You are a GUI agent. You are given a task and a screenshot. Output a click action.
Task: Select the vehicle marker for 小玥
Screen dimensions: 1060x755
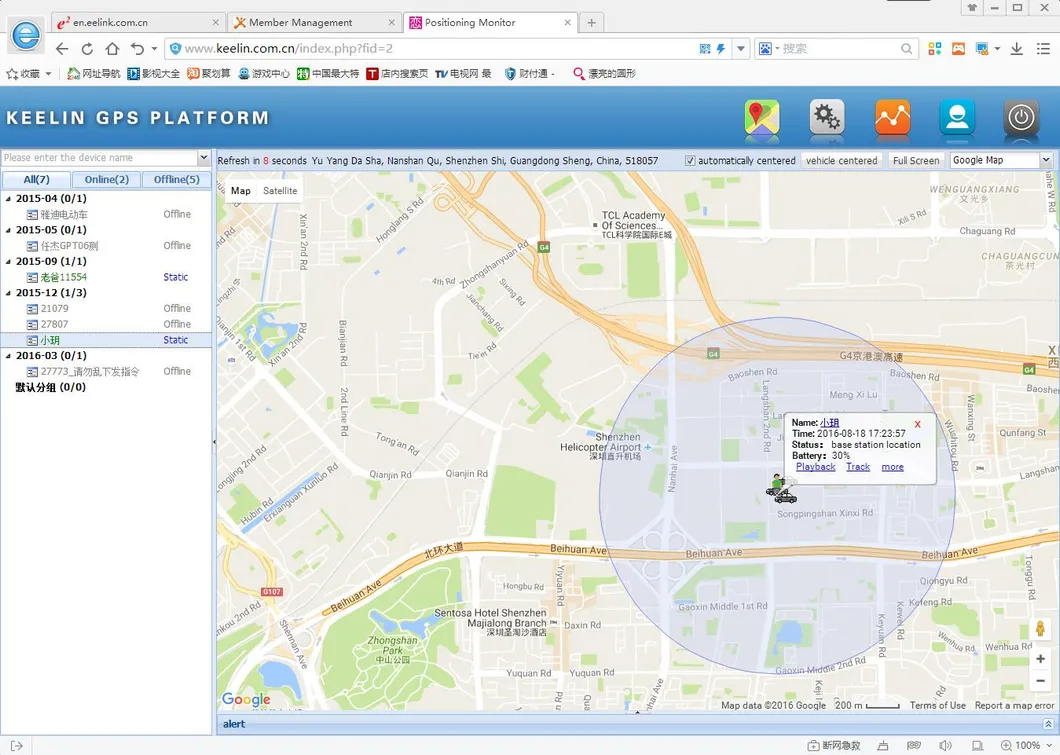pos(779,489)
